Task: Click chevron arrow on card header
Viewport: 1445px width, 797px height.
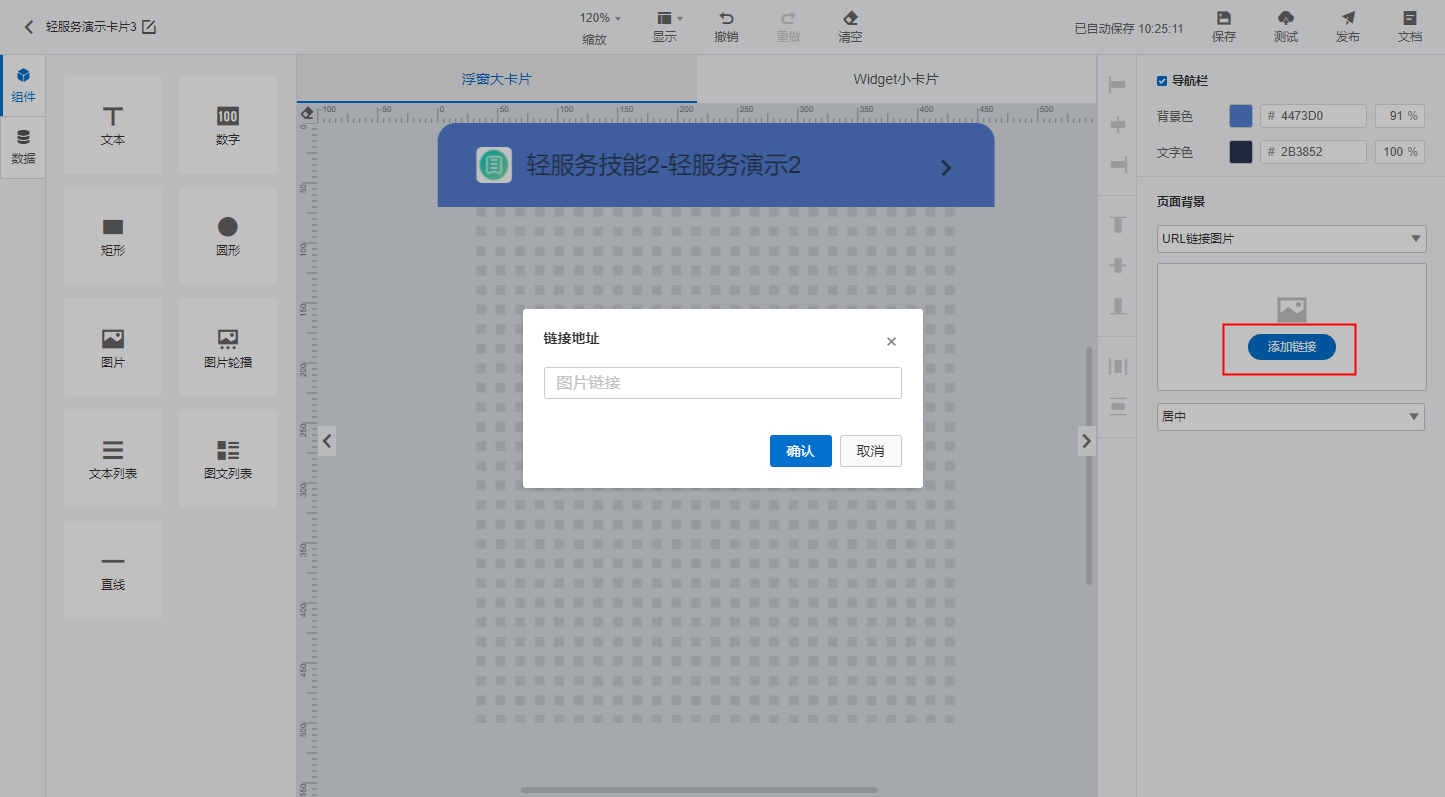Action: 947,168
